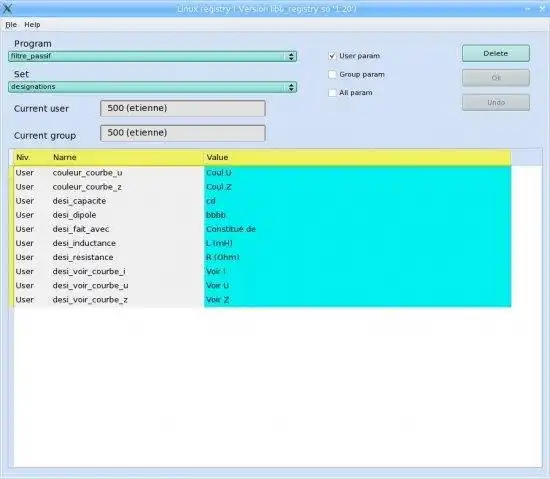Select the desi_inductance row name

click(84, 243)
